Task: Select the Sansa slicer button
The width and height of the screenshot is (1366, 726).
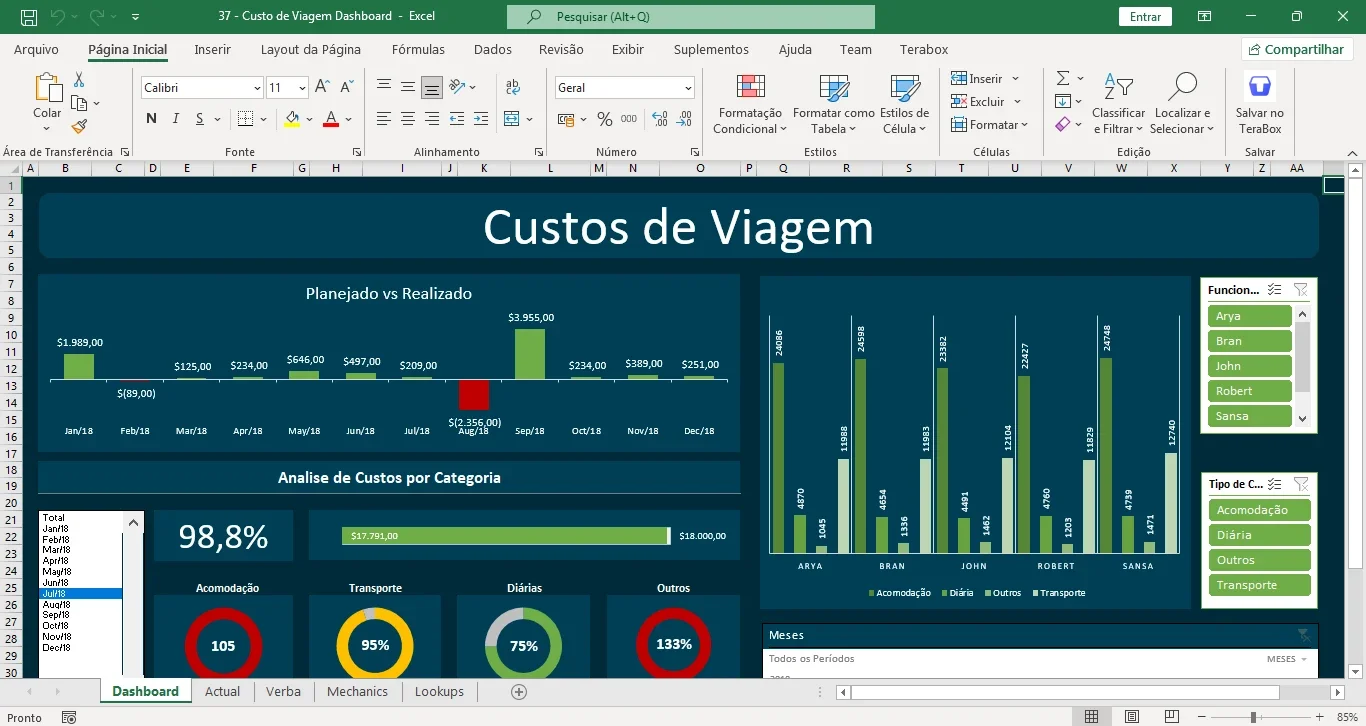Action: tap(1250, 416)
